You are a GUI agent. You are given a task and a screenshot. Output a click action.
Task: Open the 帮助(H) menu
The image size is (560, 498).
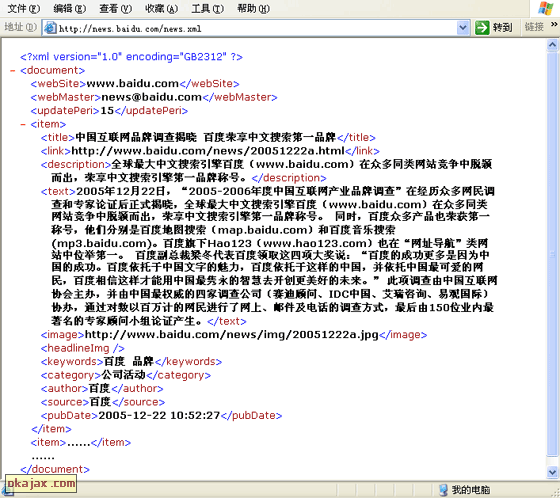253,8
